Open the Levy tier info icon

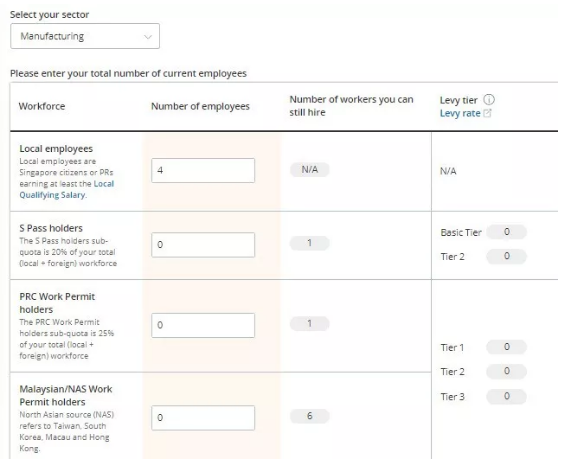point(489,100)
